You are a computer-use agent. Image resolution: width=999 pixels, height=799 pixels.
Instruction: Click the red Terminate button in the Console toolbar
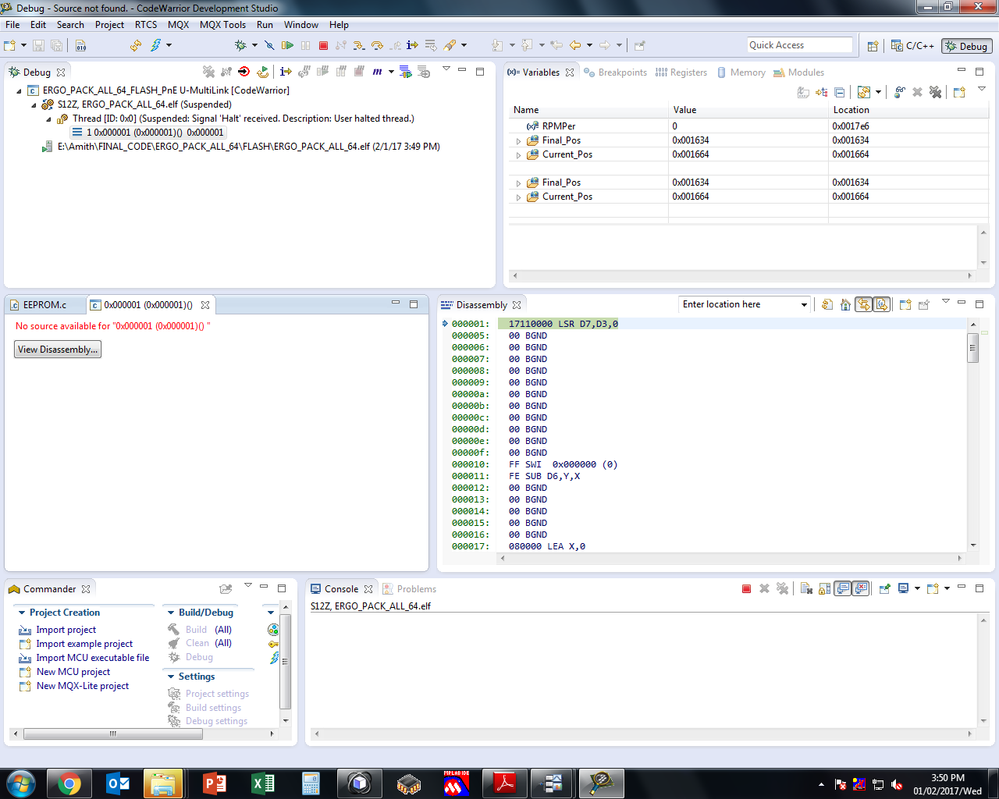pyautogui.click(x=747, y=589)
